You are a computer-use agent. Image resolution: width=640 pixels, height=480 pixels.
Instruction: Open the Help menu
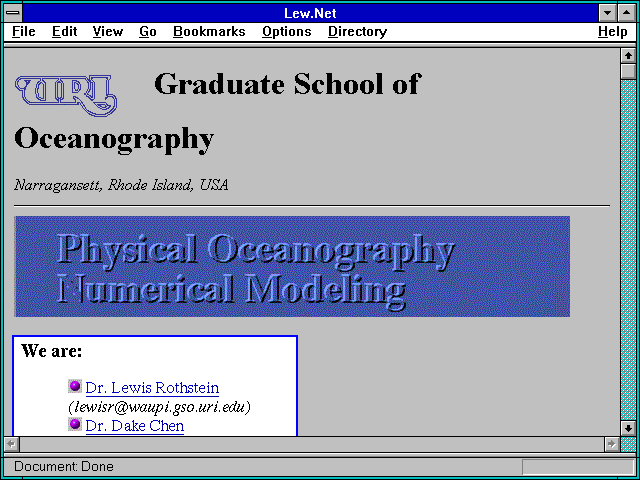(x=613, y=31)
